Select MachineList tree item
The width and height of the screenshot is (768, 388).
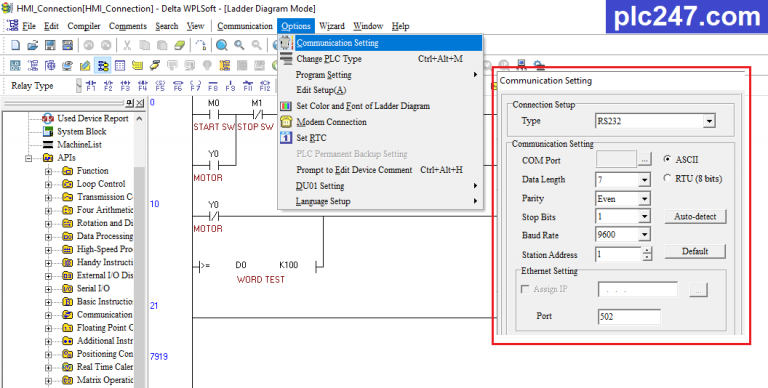[x=79, y=145]
